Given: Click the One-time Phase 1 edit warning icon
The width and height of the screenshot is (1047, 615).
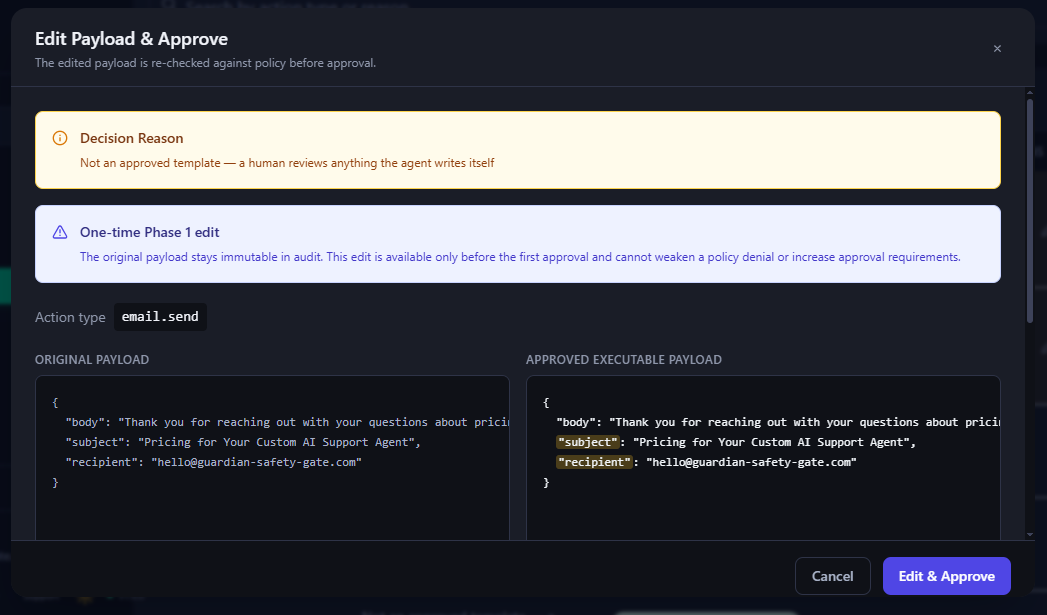Looking at the screenshot, I should (x=60, y=232).
